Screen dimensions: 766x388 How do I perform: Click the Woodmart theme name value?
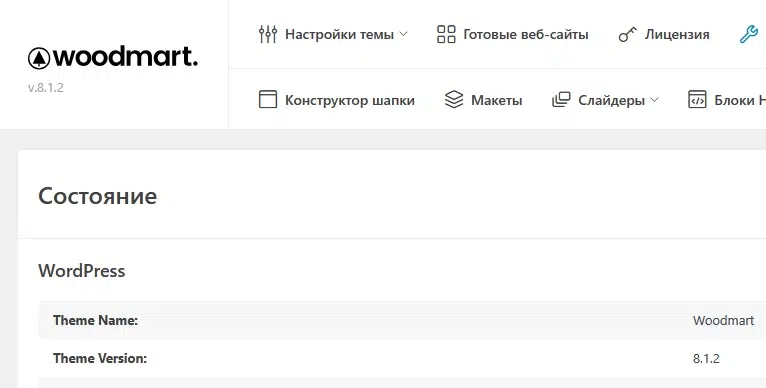(x=723, y=321)
